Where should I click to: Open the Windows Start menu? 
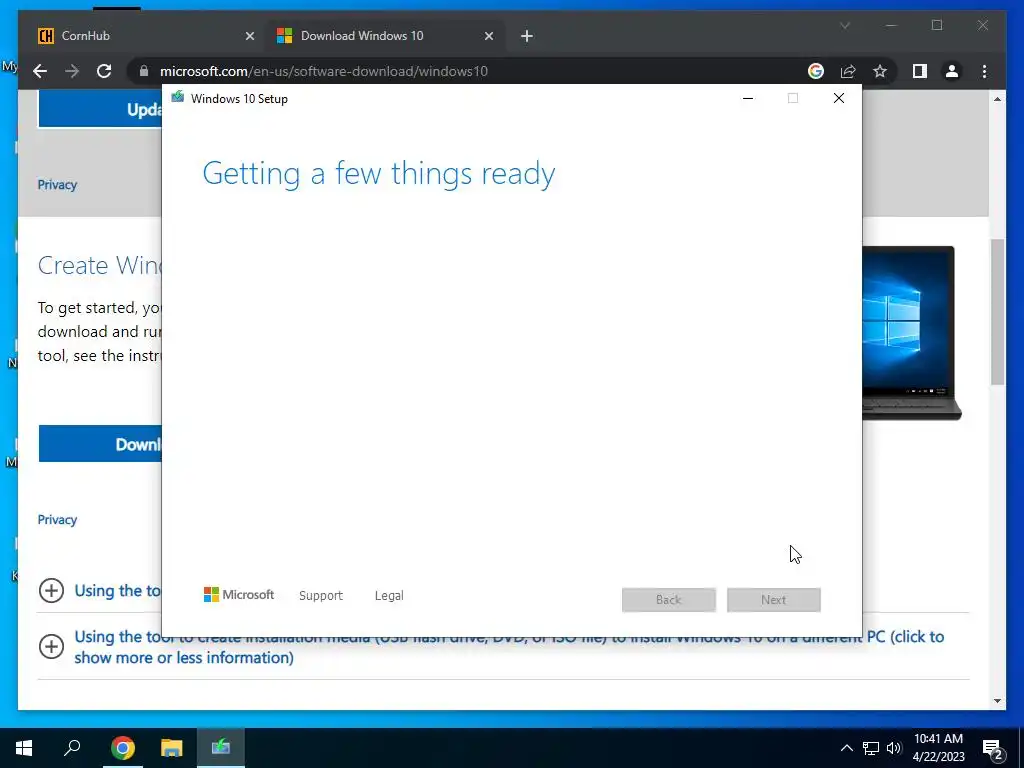[x=24, y=748]
